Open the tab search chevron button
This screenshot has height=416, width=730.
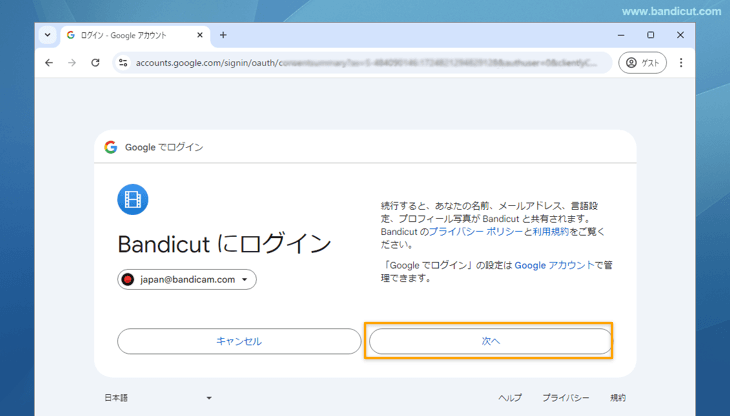(x=47, y=35)
